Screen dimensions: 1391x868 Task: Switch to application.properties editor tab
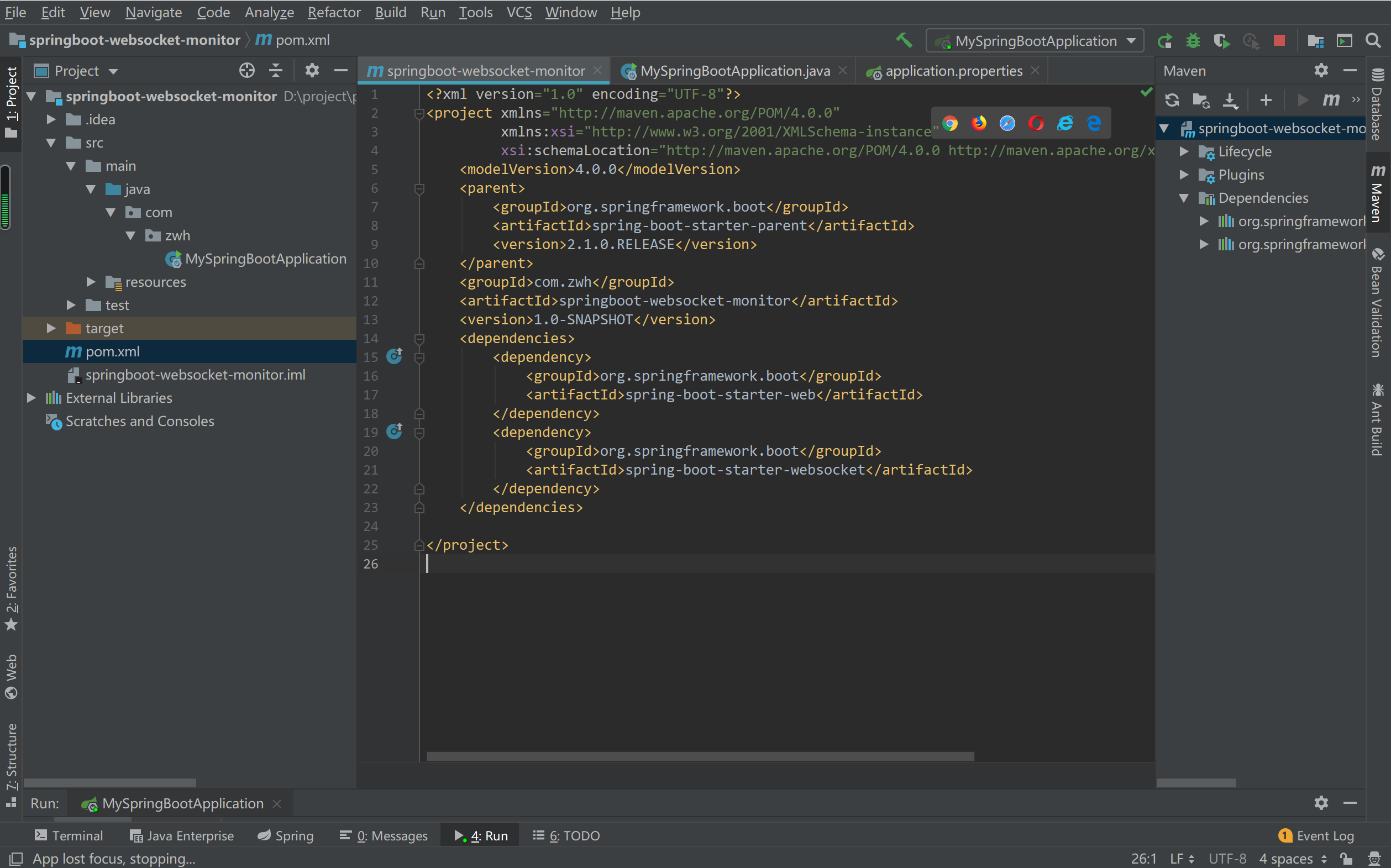pos(953,71)
